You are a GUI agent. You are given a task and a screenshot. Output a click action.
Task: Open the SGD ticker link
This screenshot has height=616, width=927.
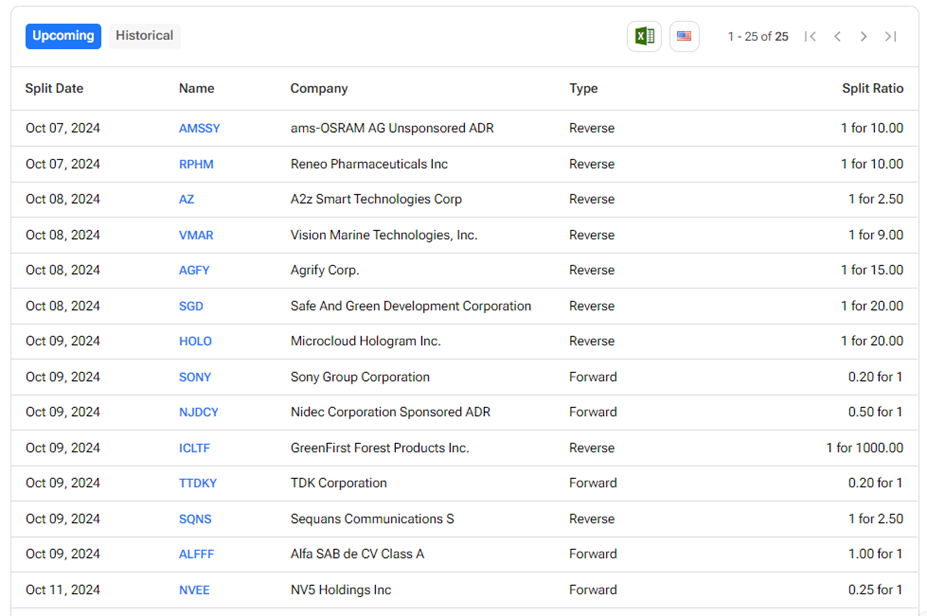(191, 306)
